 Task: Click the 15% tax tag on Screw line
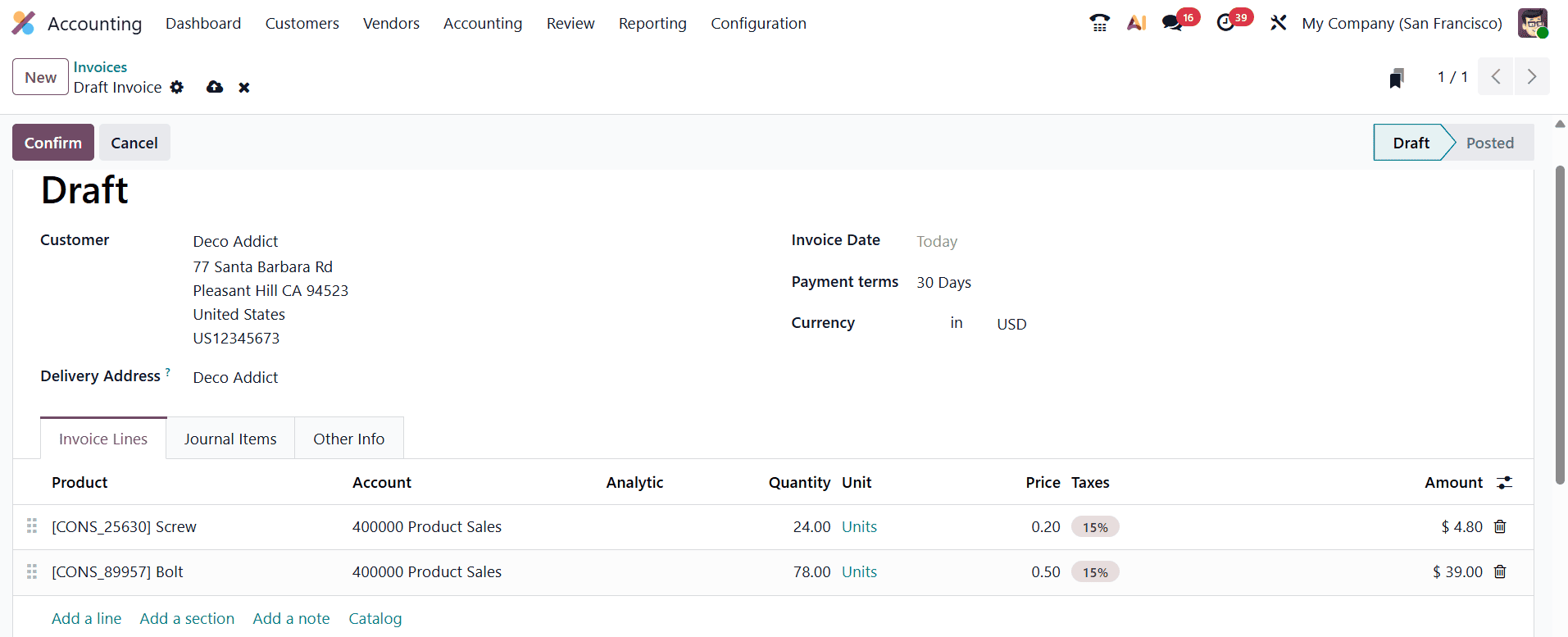(1095, 527)
